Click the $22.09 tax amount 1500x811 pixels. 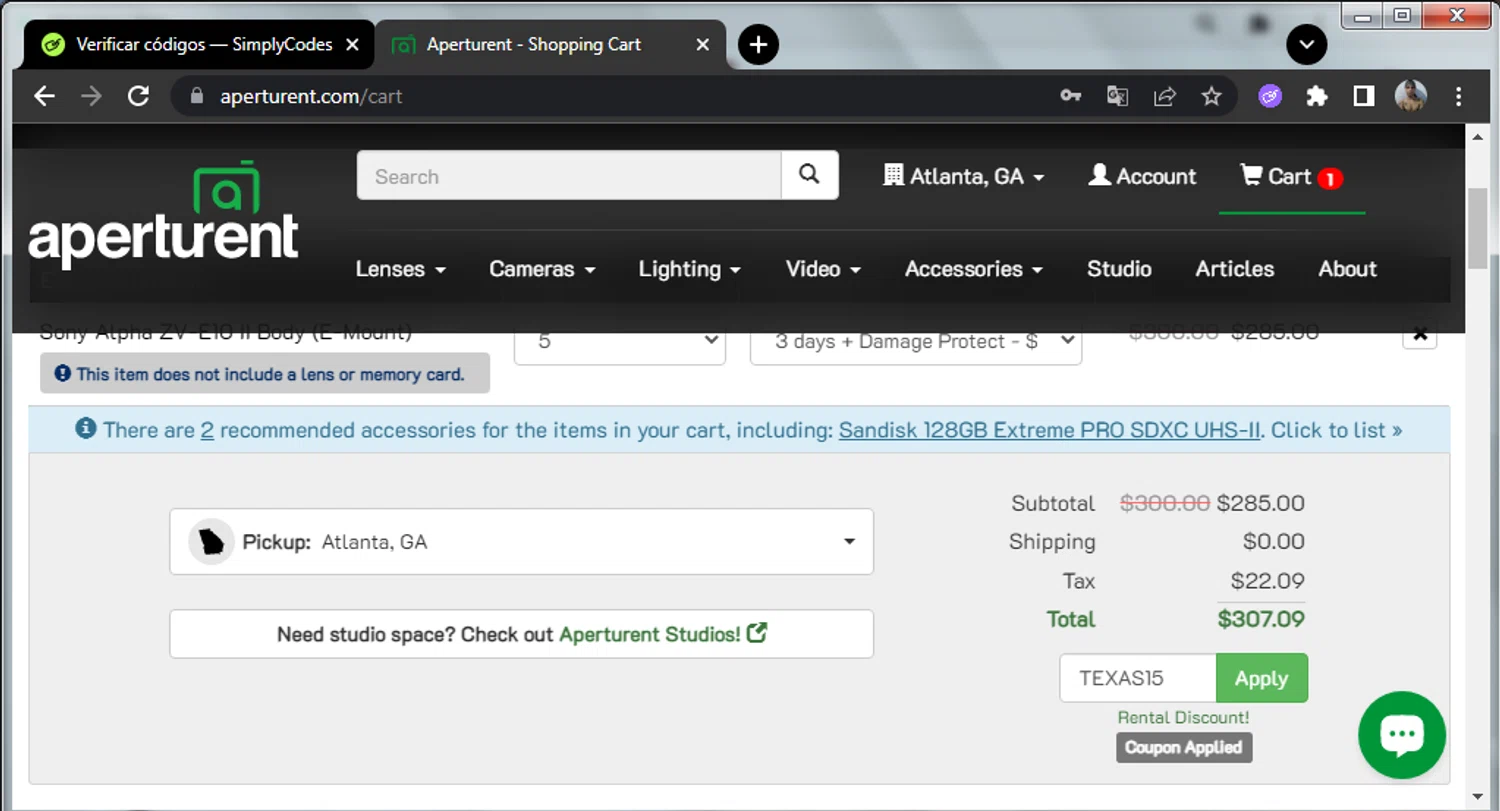[x=1268, y=581]
